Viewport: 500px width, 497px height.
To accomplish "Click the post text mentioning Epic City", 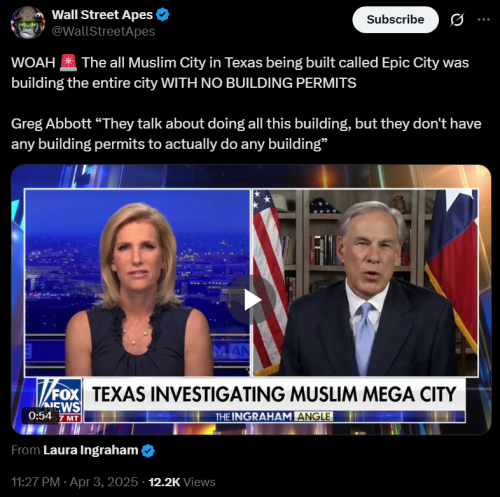I will tap(240, 73).
